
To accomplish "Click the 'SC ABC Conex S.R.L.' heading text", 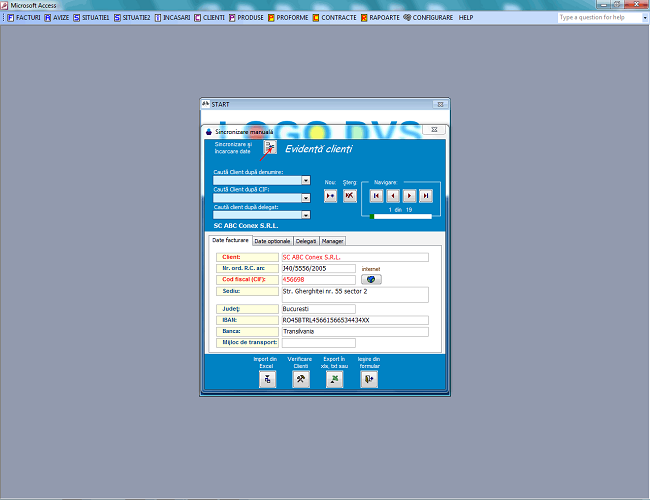I will tap(246, 226).
